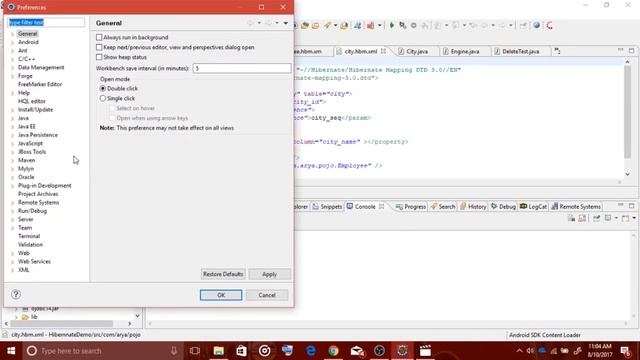
Task: Maximize the Eclipse console panel
Action: 631,205
